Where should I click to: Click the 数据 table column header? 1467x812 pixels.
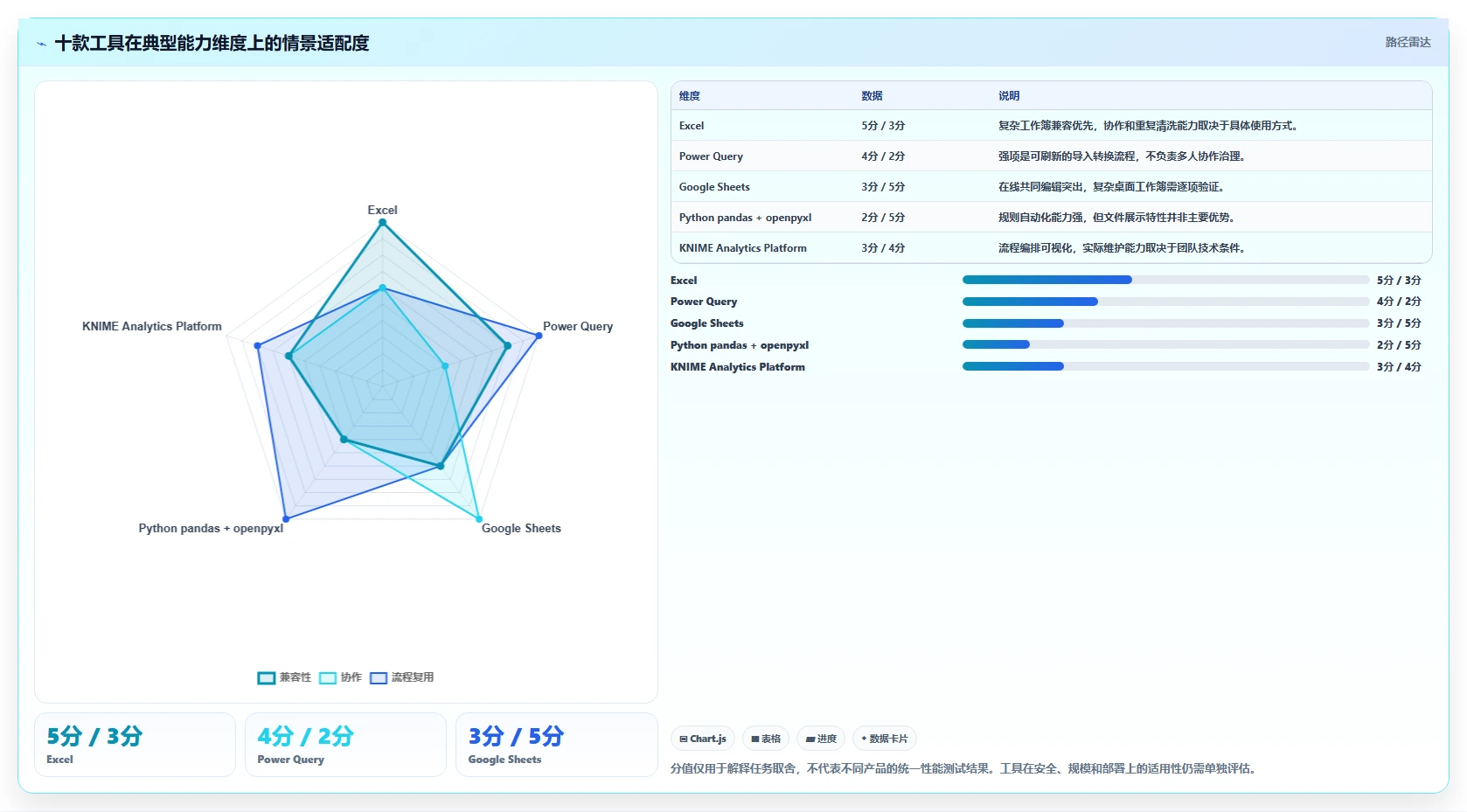pos(872,96)
